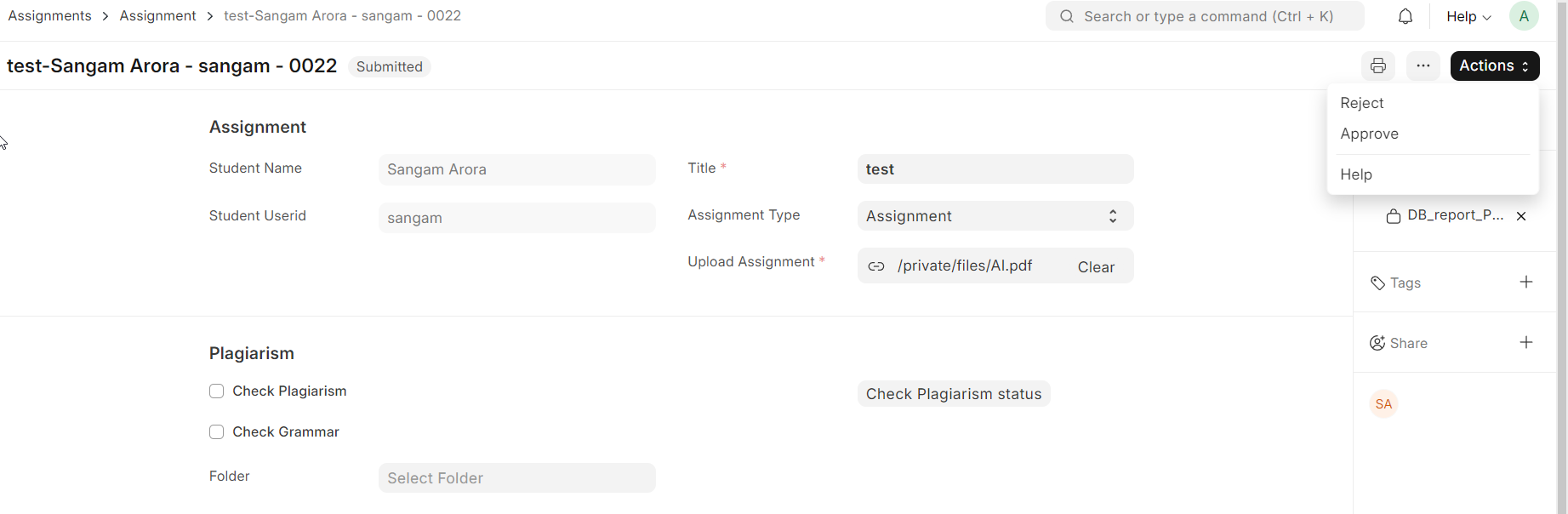Image resolution: width=1568 pixels, height=514 pixels.
Task: Click the Check Plagiarism status button
Action: (954, 394)
